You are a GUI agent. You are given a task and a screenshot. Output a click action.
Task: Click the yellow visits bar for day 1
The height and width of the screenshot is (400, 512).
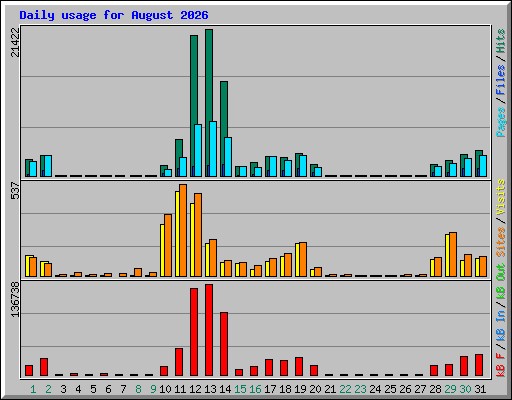coord(27,266)
